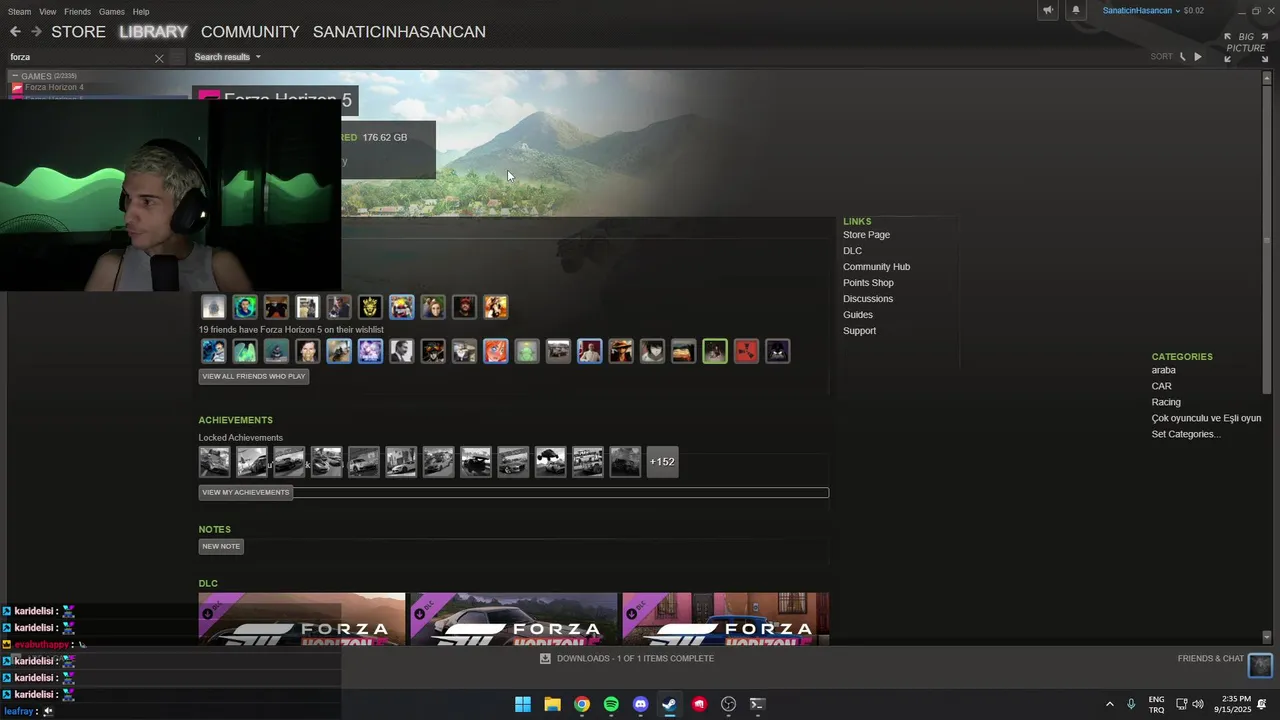Select Forza Horizon 4 in the game list
The image size is (1280, 720).
[x=54, y=87]
